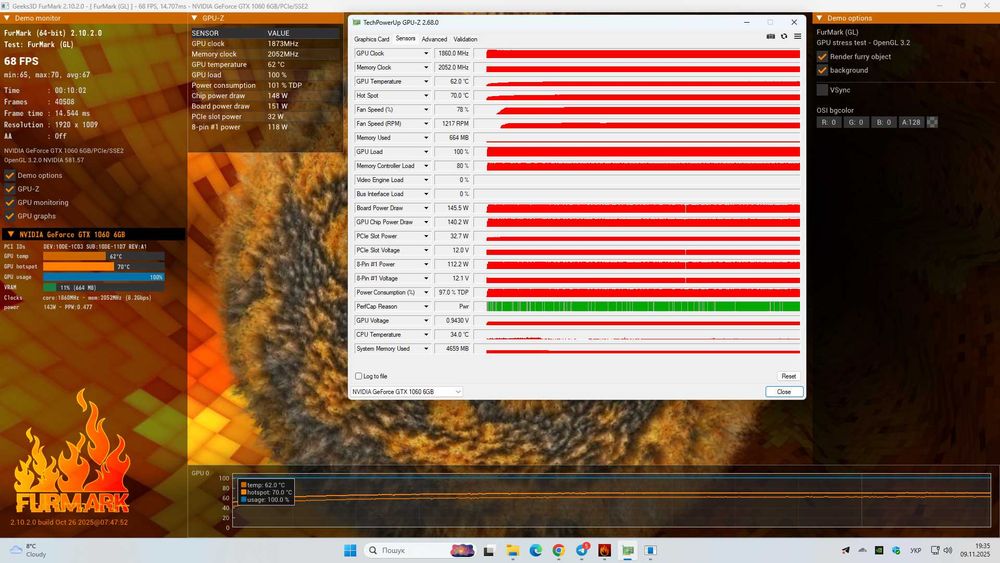The width and height of the screenshot is (1000, 563).
Task: Open the Board Power Draw sensor dropdown
Action: 426,208
